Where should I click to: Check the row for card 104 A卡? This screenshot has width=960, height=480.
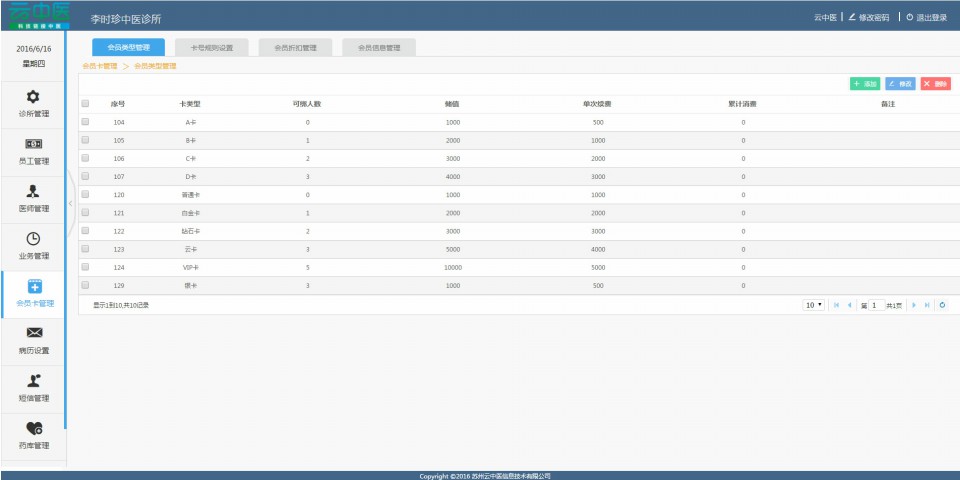coord(85,122)
